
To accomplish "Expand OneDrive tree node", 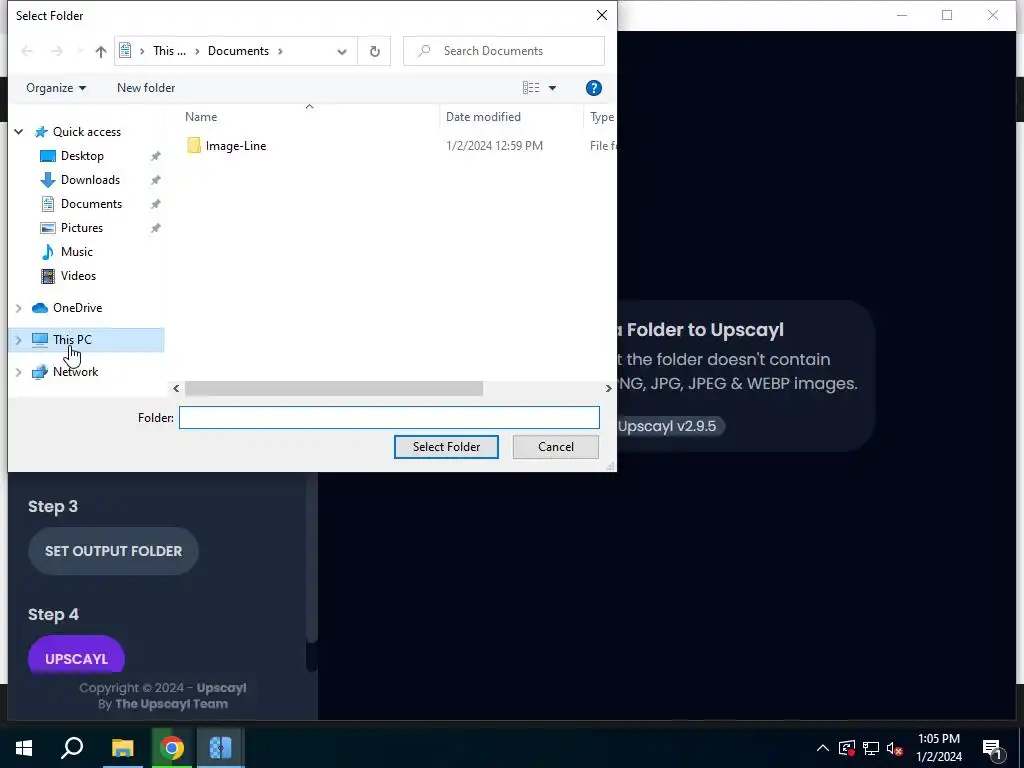I will tap(19, 308).
